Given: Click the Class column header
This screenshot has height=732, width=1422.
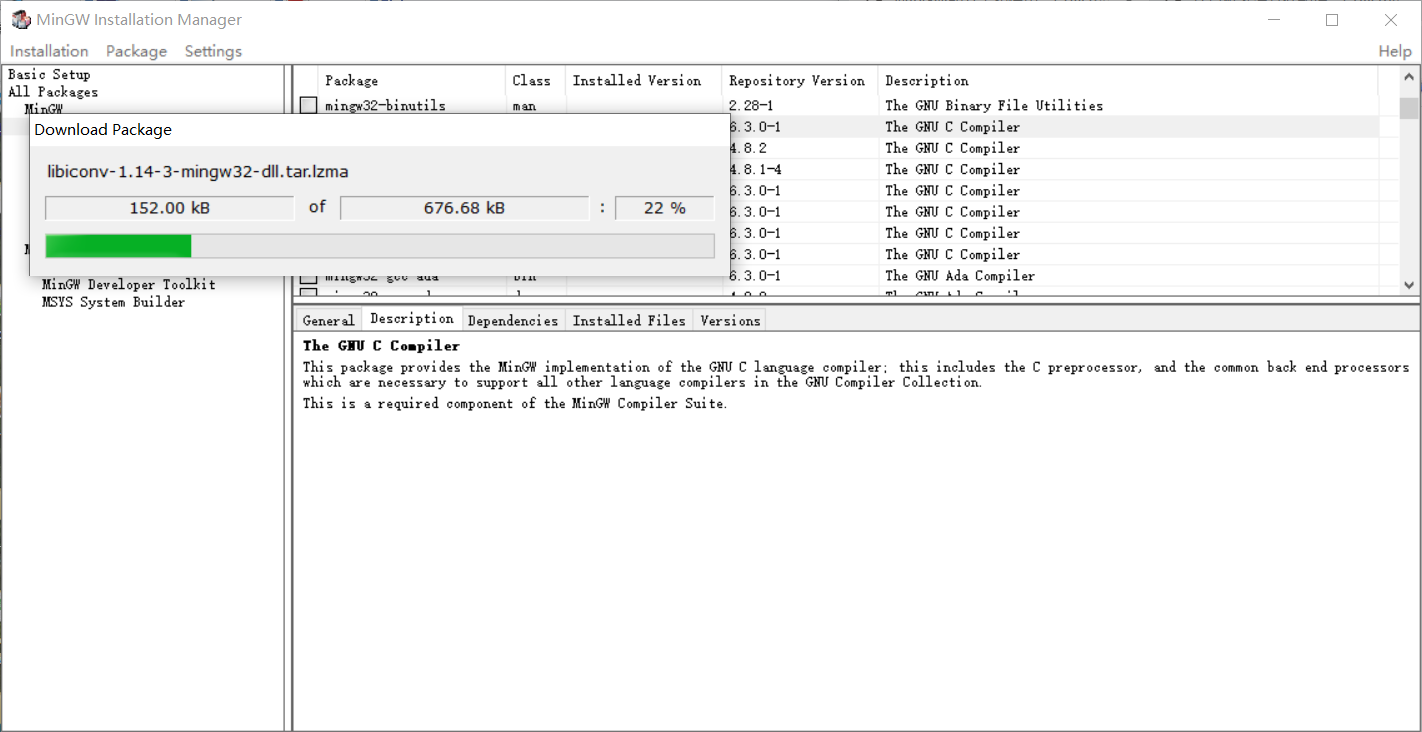Looking at the screenshot, I should click(x=535, y=80).
